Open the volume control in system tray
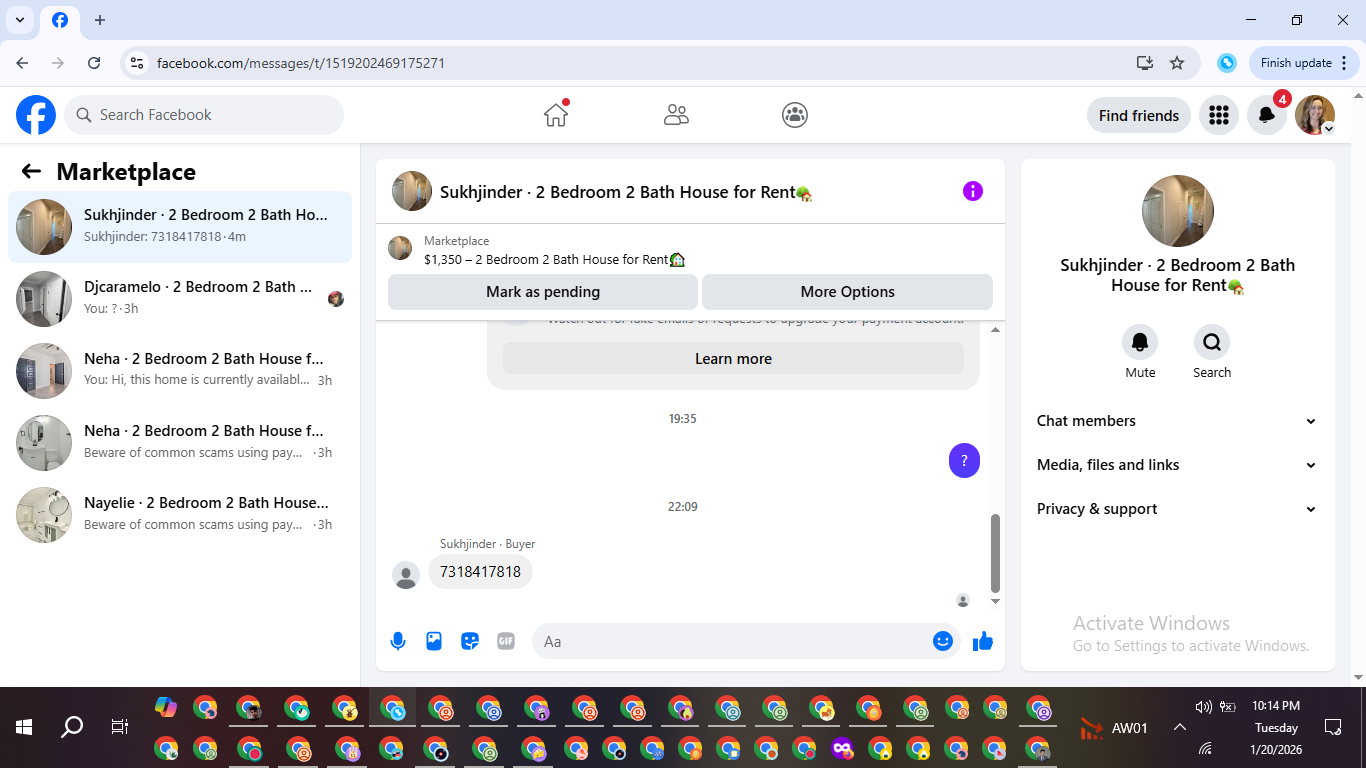The height and width of the screenshot is (768, 1366). pos(1204,707)
